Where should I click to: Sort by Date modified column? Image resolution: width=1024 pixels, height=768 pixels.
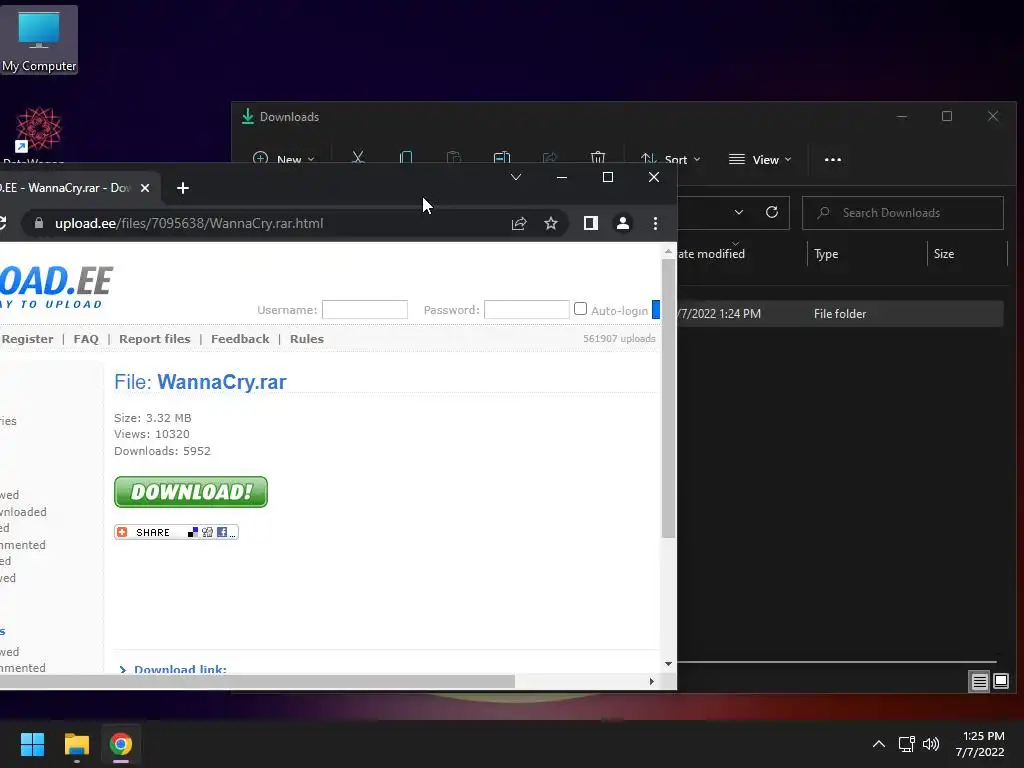(711, 253)
